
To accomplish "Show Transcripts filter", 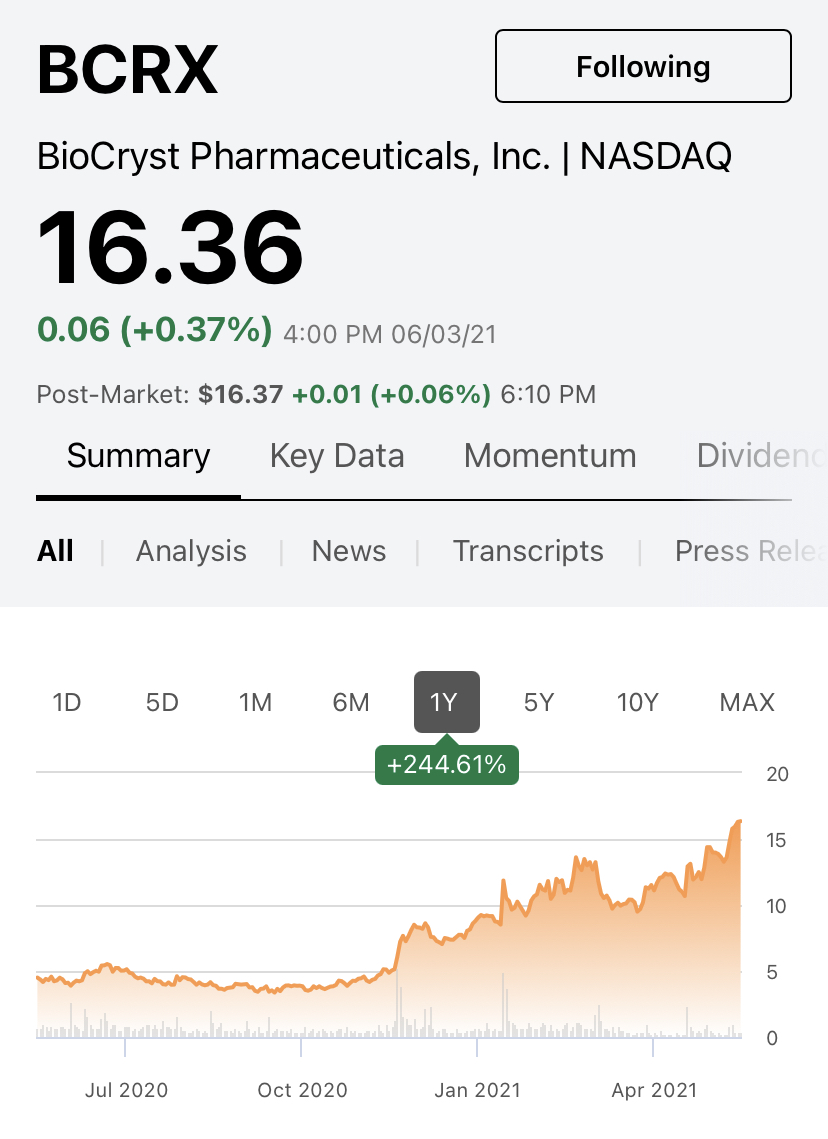I will click(x=528, y=551).
